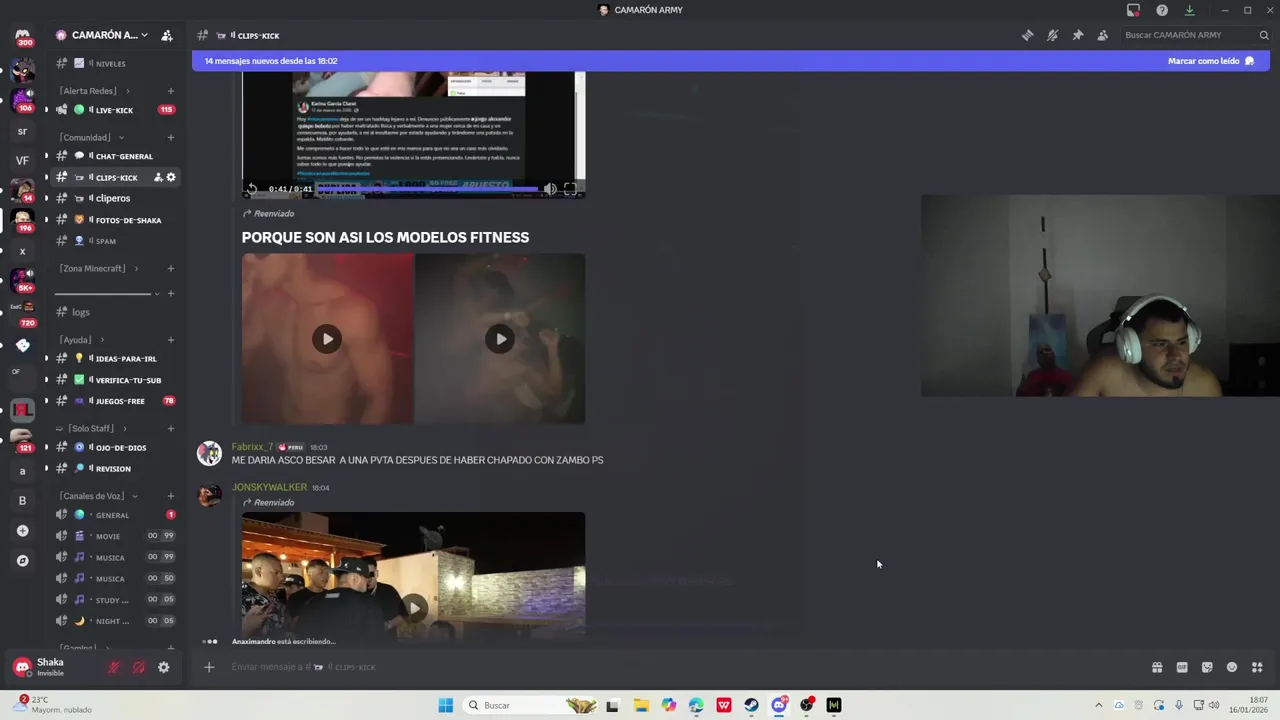
Task: Expand the Solo Staff category
Action: (89, 428)
